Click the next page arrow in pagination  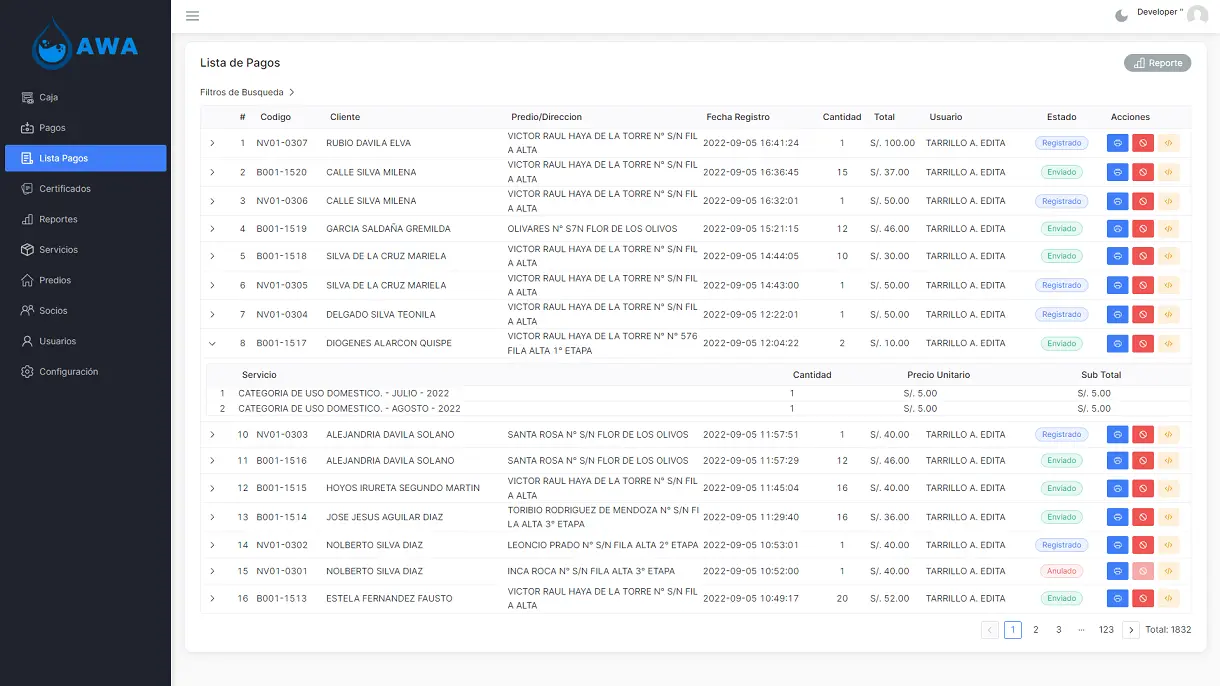tap(1131, 630)
